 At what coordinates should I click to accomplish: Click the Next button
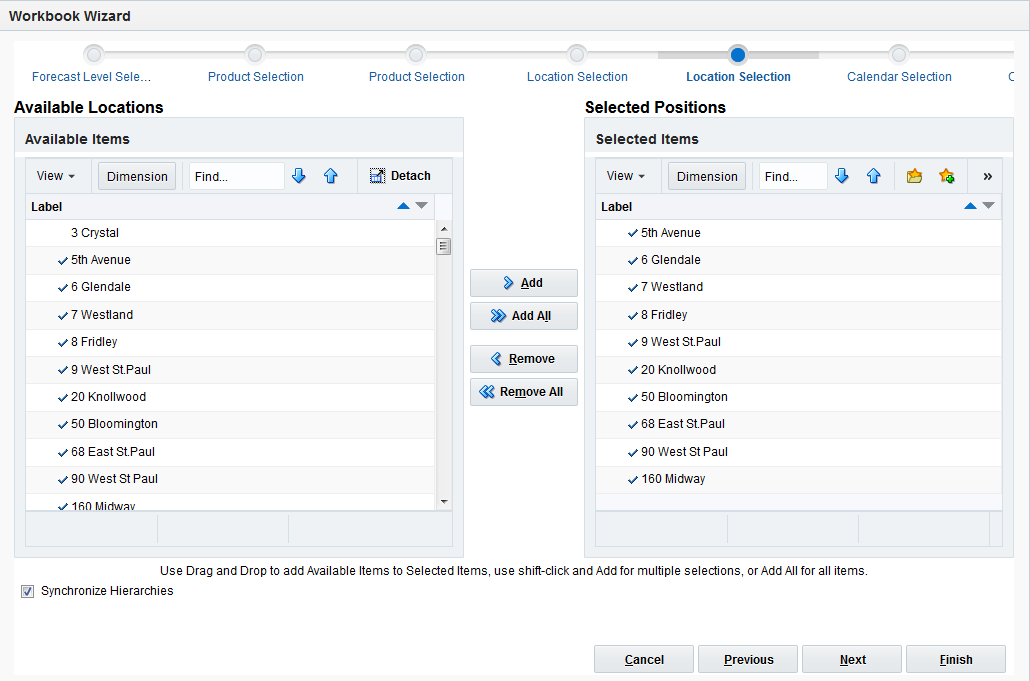(x=852, y=659)
